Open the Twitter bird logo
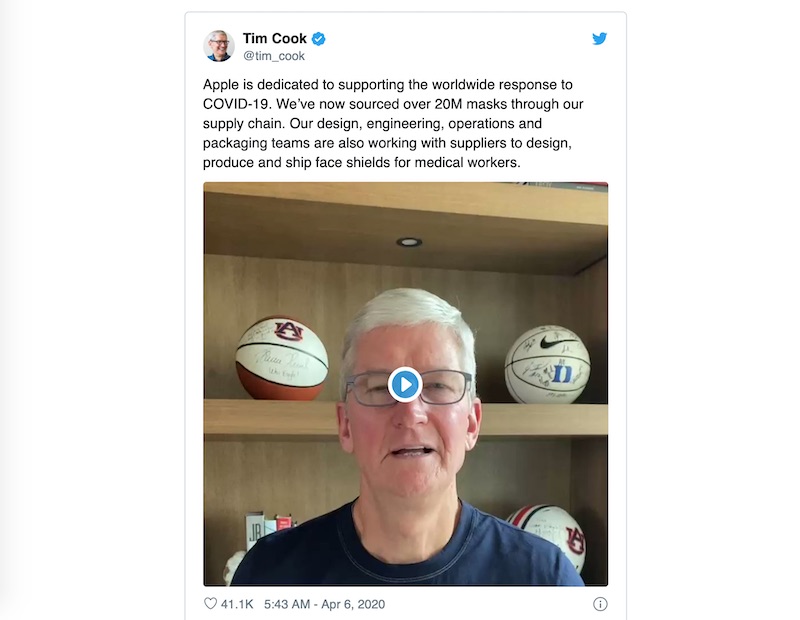The image size is (800, 620). click(599, 39)
